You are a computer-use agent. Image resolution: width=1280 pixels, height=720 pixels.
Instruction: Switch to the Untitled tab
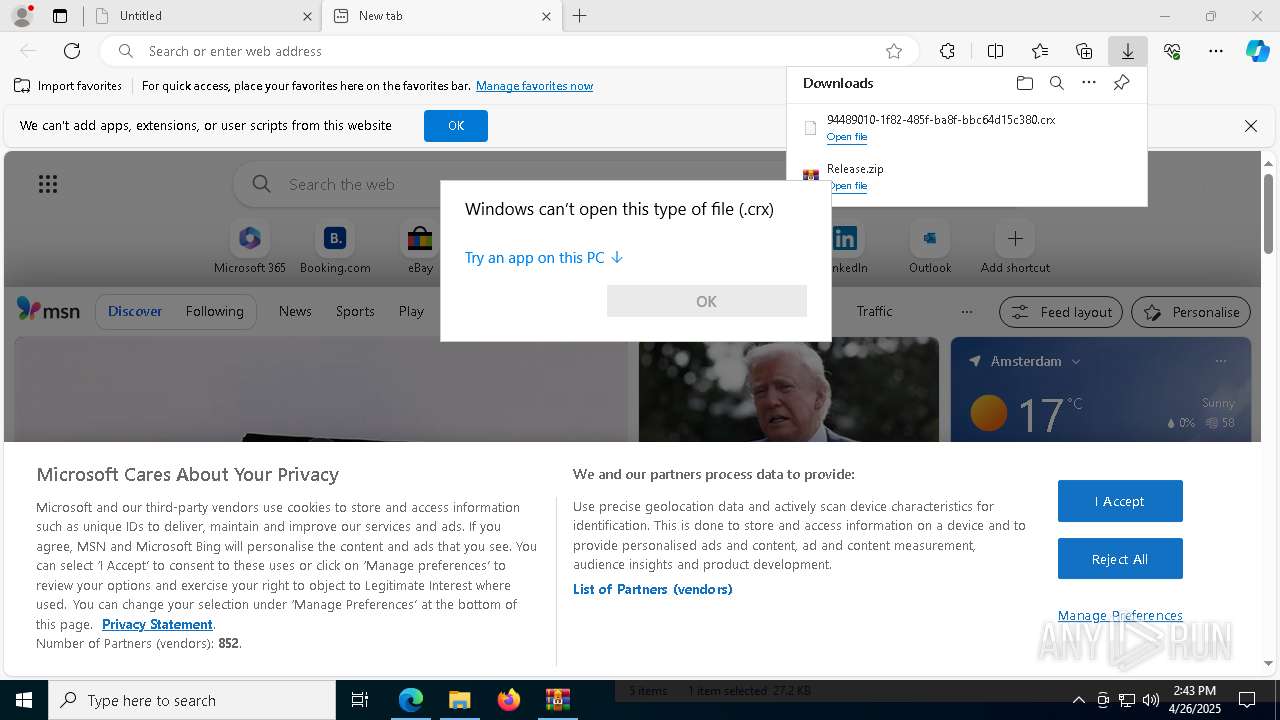point(203,16)
